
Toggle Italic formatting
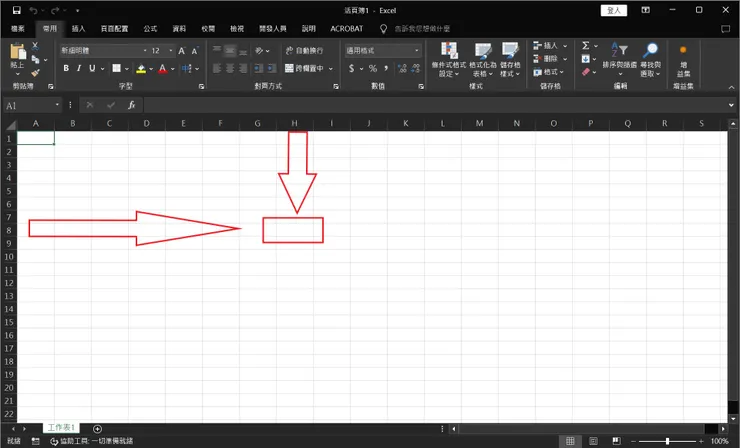point(79,68)
